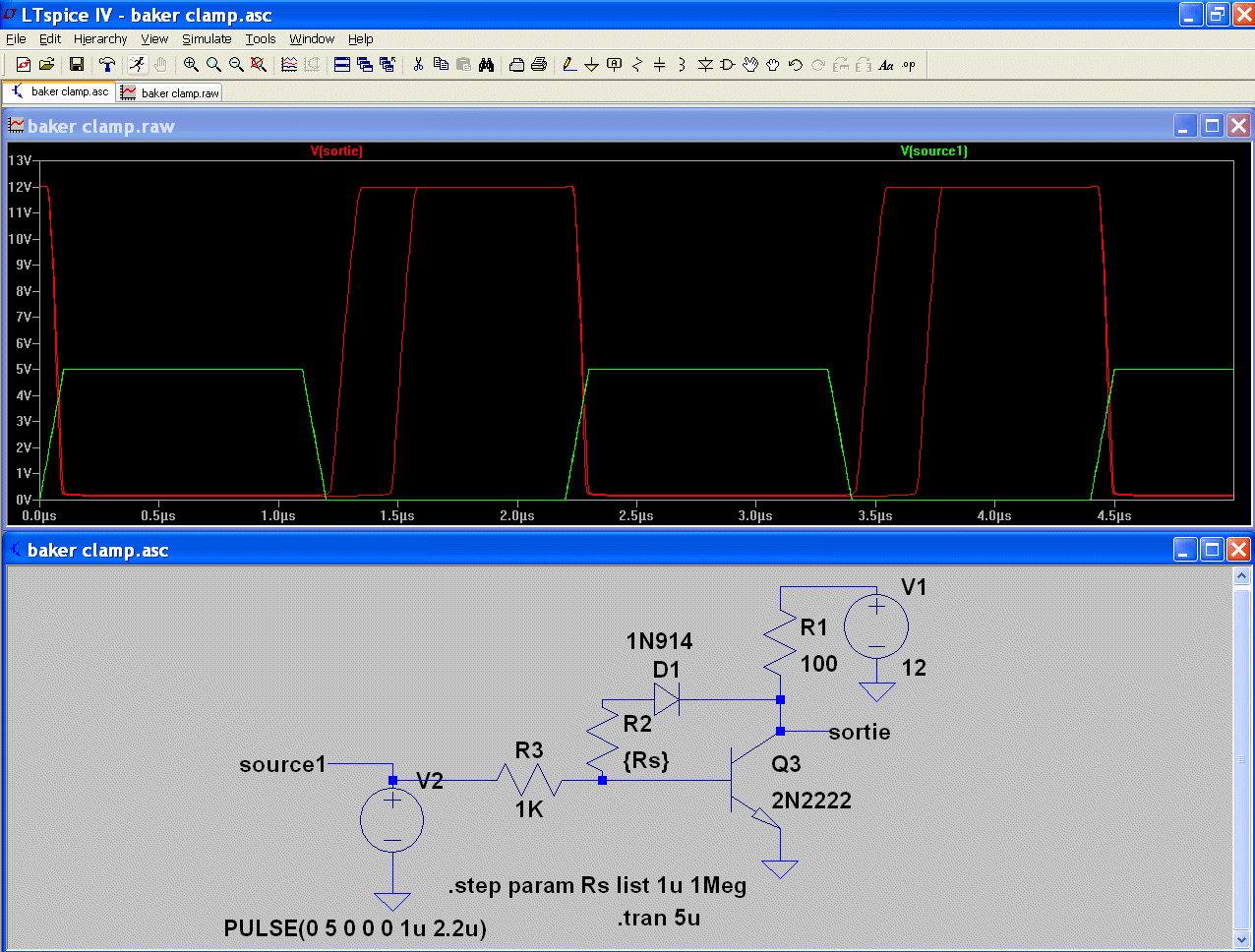Click schematic scrollbar down arrow
1255x952 pixels.
click(x=1241, y=938)
